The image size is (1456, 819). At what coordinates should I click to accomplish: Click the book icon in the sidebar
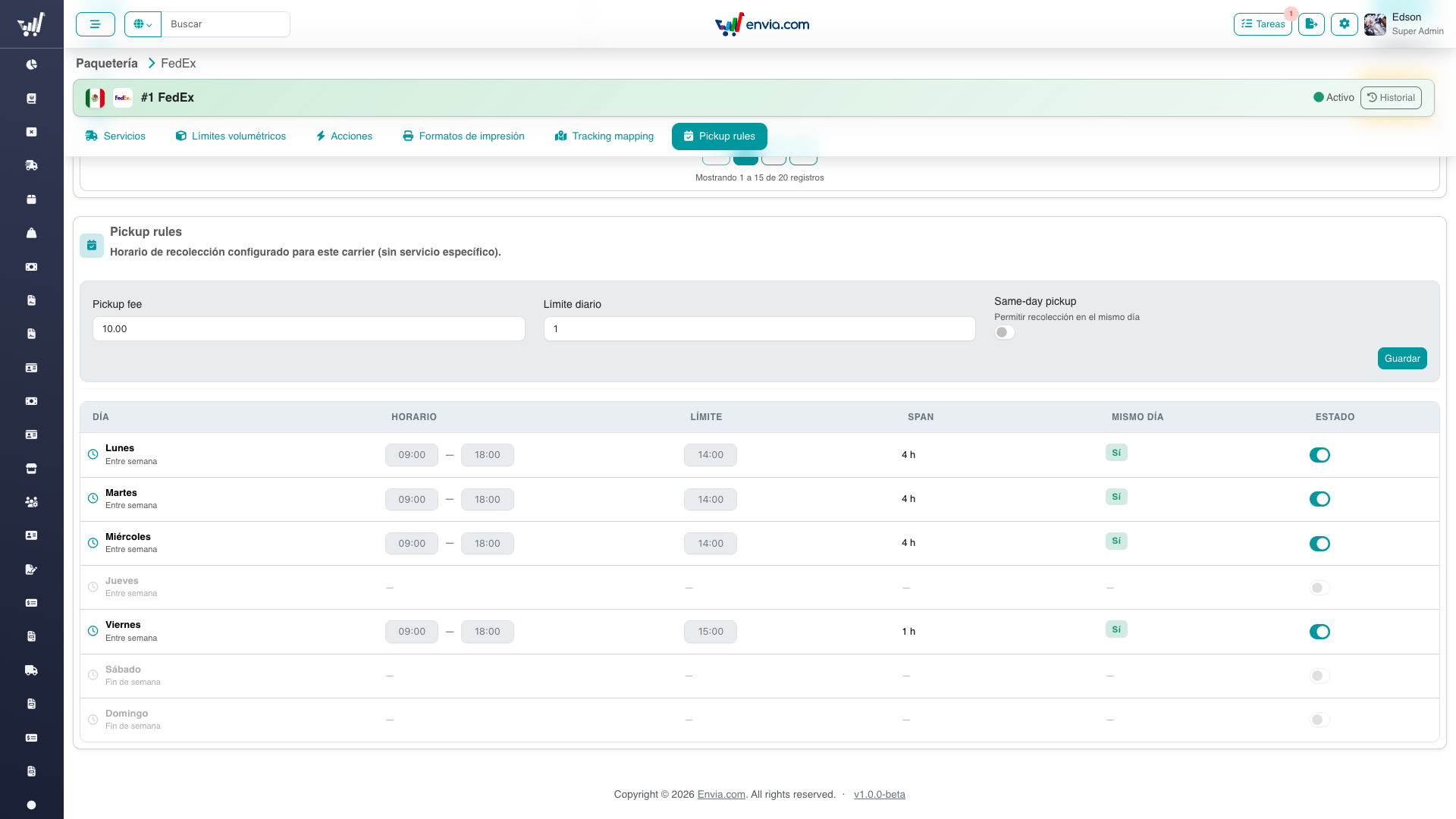tap(31, 99)
